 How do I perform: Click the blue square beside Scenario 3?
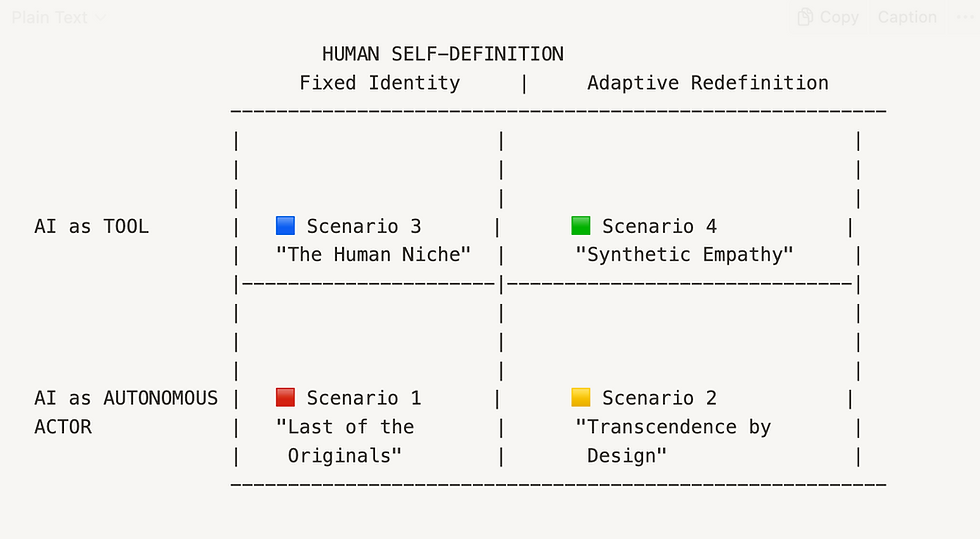point(286,226)
